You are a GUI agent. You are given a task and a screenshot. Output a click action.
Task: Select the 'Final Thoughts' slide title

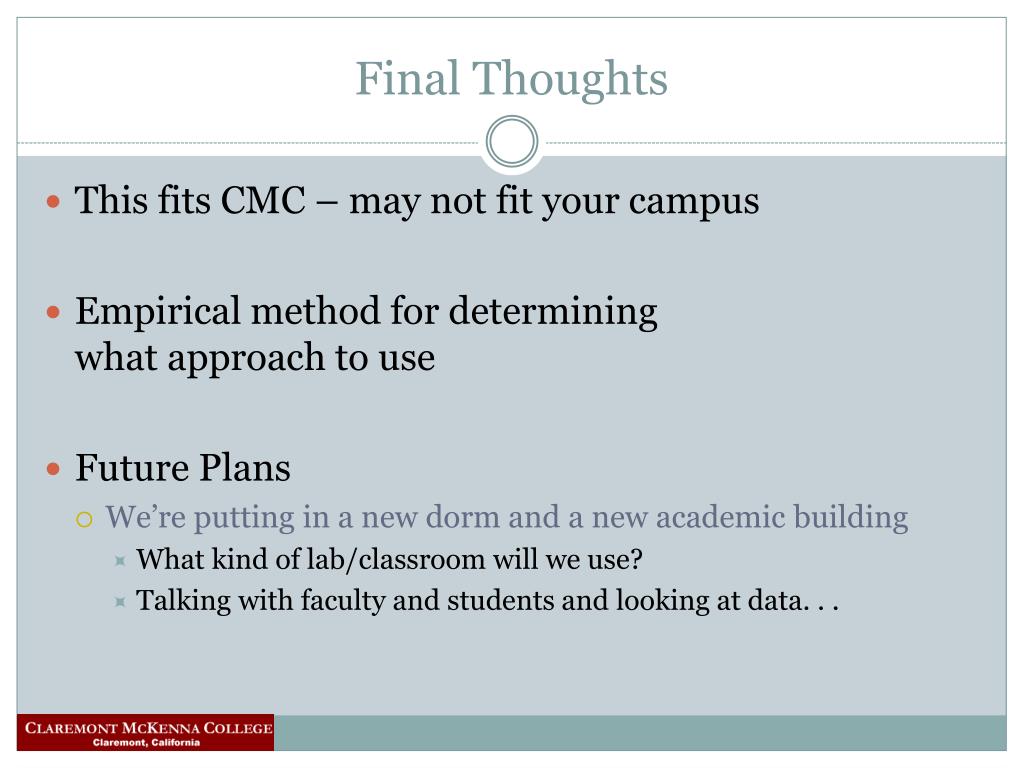coord(511,78)
